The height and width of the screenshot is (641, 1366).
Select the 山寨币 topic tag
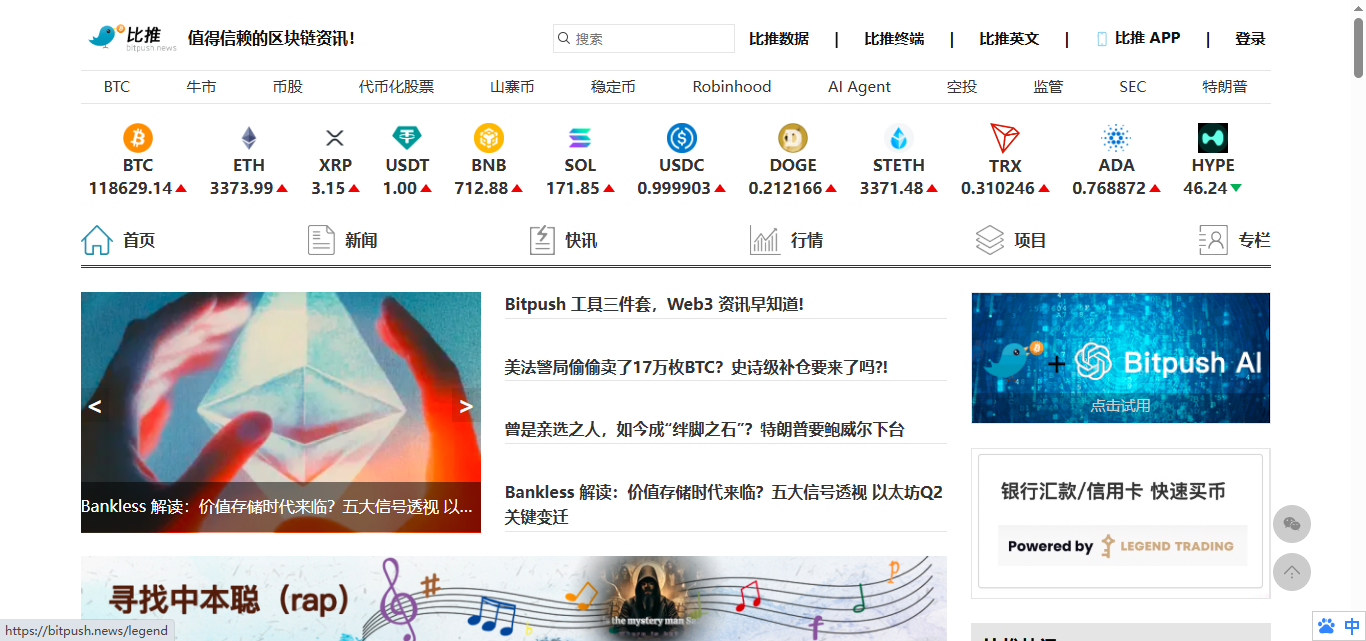coord(512,87)
